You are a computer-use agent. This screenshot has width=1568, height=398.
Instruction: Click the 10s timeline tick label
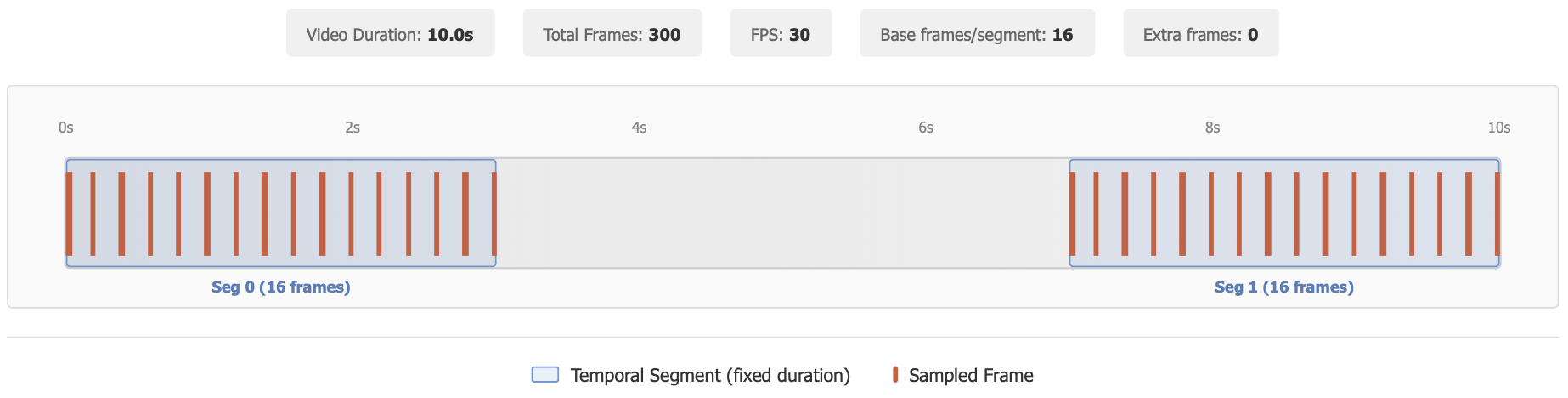click(x=1498, y=128)
